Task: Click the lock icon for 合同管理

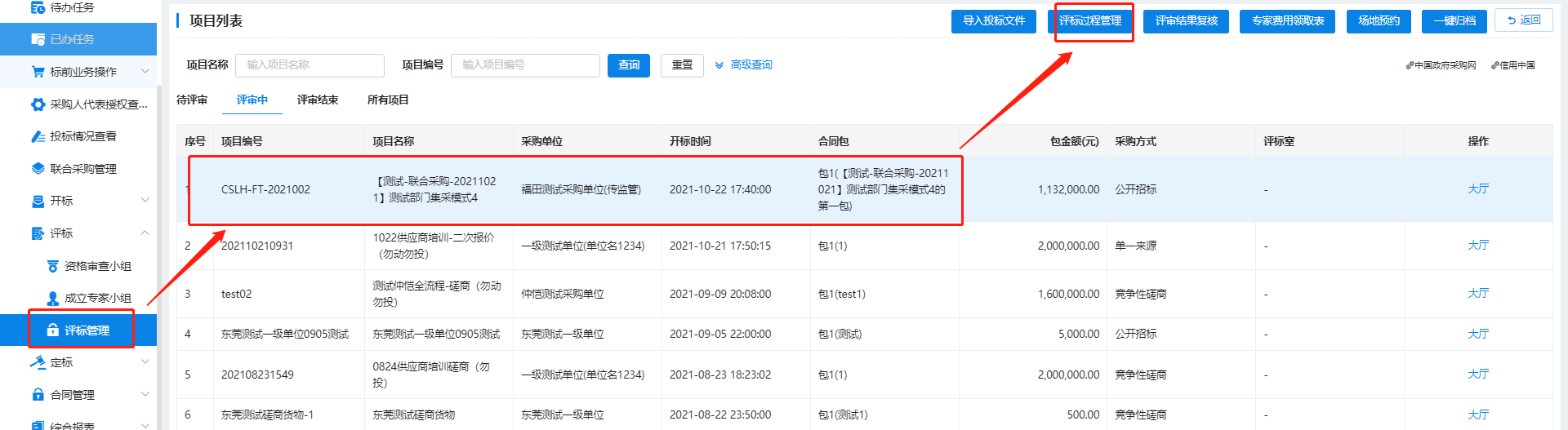Action: point(38,395)
